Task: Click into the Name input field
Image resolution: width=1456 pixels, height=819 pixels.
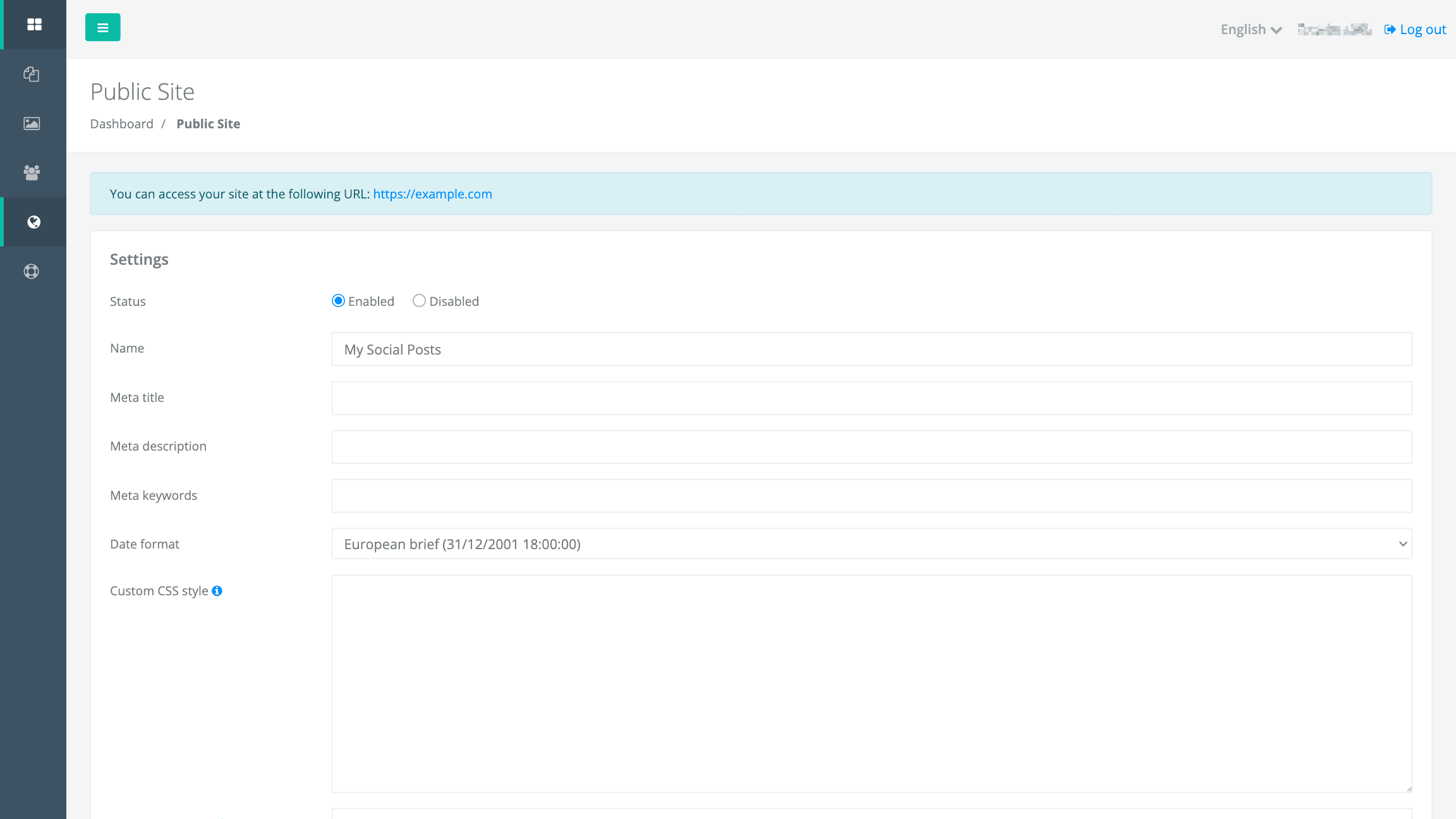Action: click(871, 349)
